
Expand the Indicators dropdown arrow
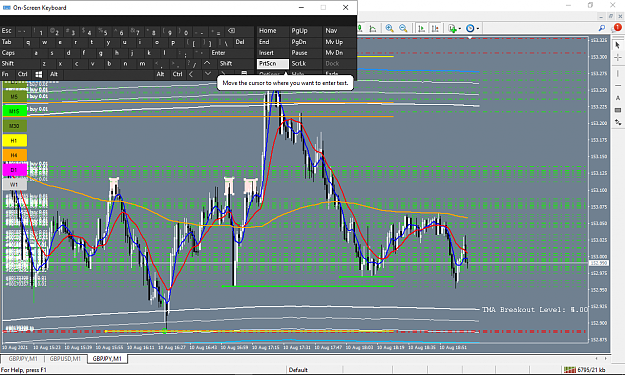point(460,29)
